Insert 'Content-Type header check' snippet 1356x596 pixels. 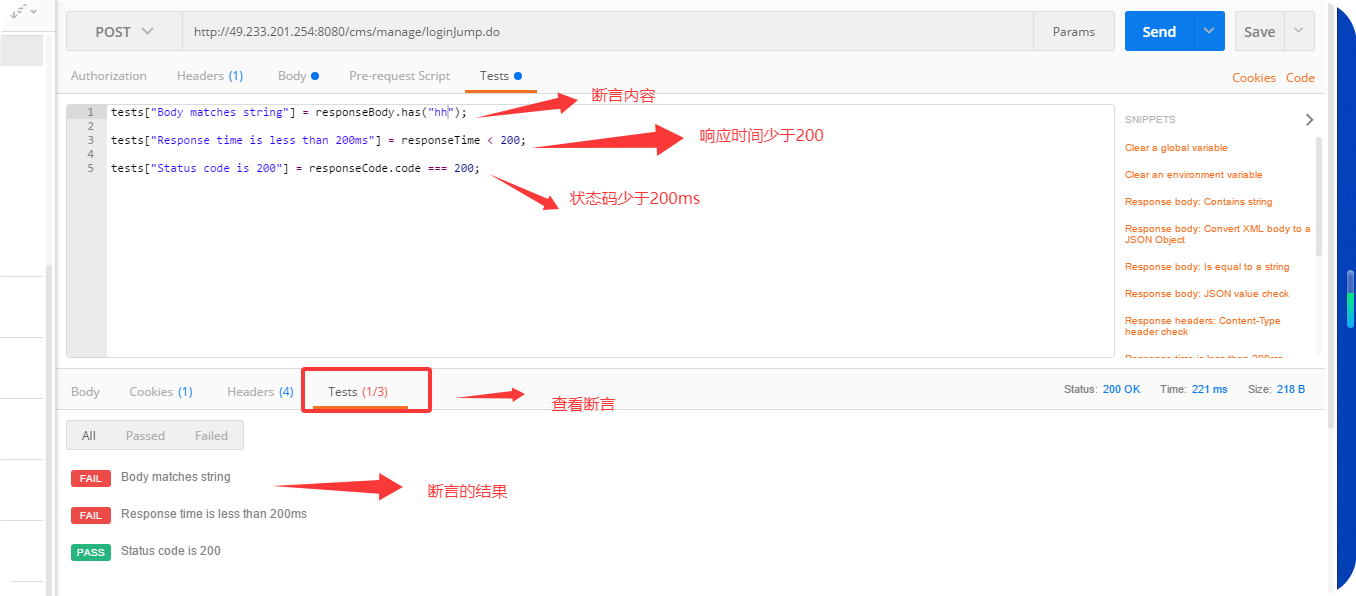(x=1202, y=326)
